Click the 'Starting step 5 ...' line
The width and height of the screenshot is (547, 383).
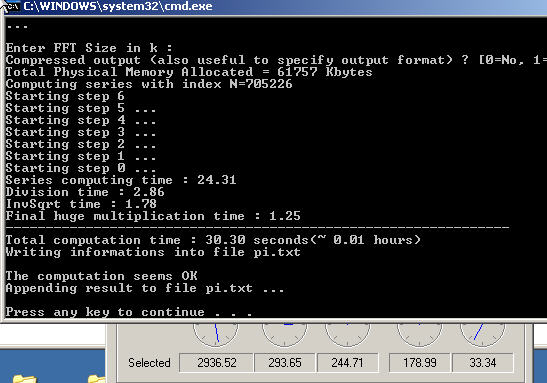click(81, 108)
